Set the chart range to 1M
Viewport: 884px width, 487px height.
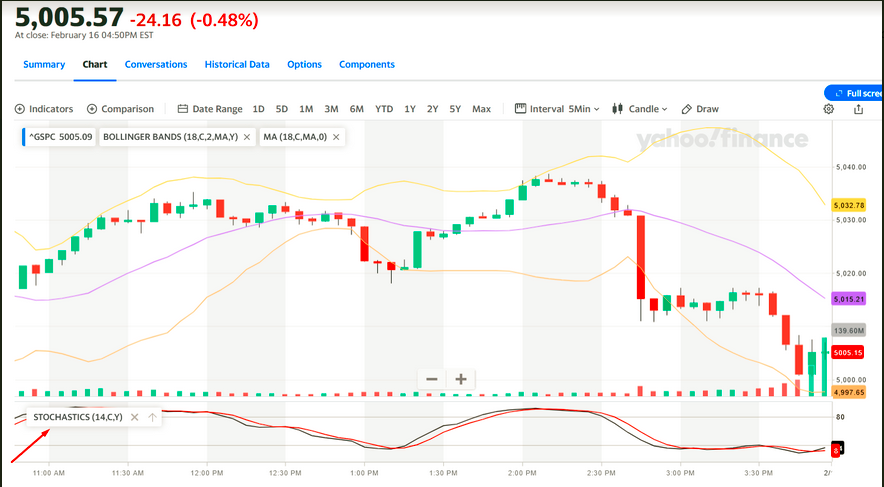306,109
